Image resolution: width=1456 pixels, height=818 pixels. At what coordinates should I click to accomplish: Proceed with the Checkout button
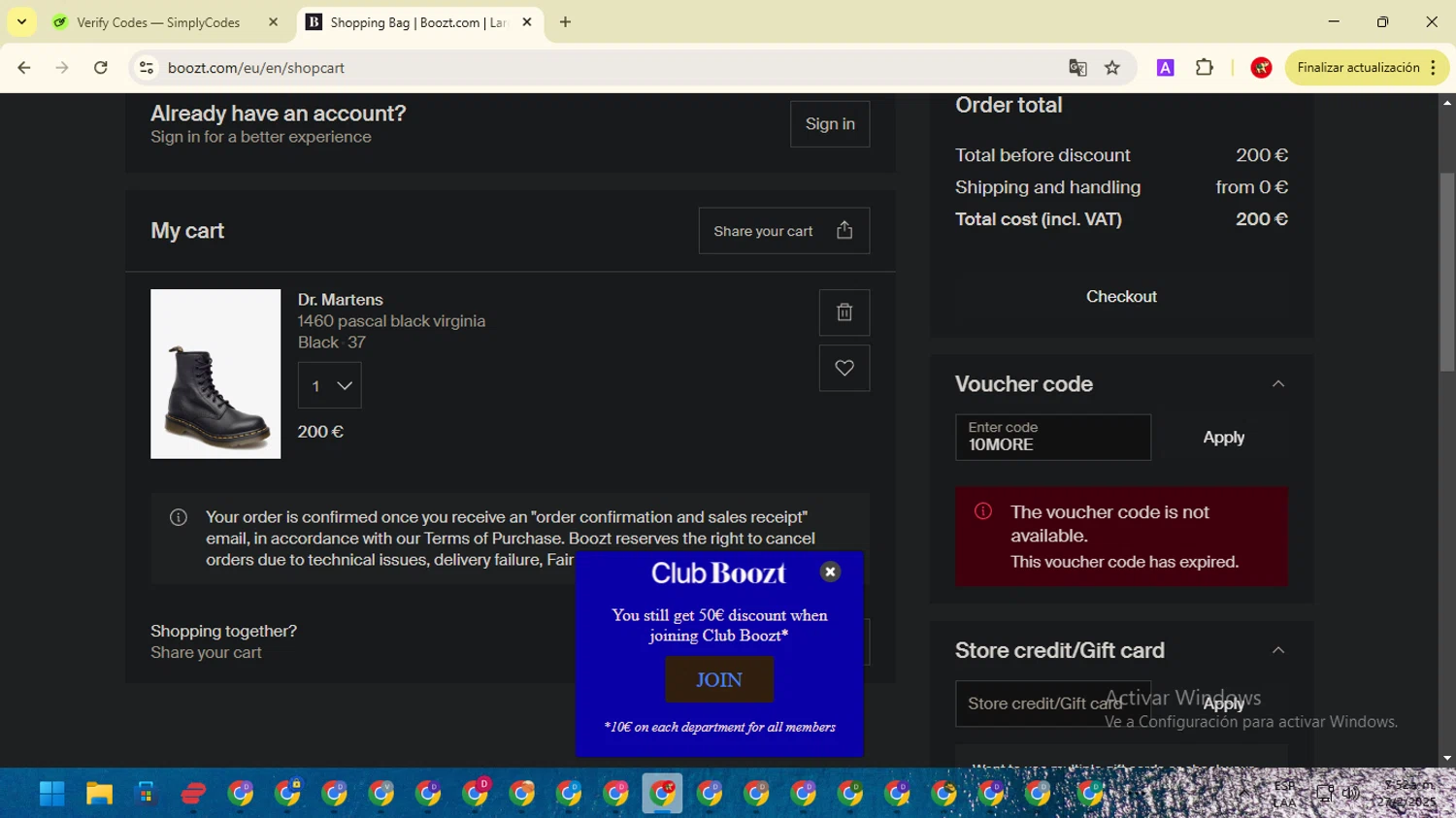point(1121,297)
